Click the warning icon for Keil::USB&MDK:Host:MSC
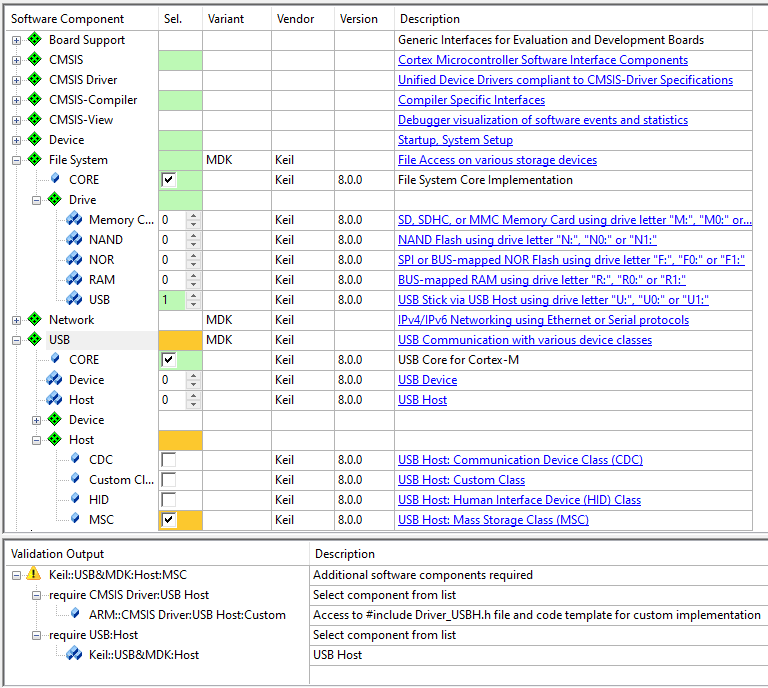Image resolution: width=768 pixels, height=688 pixels. [x=34, y=575]
